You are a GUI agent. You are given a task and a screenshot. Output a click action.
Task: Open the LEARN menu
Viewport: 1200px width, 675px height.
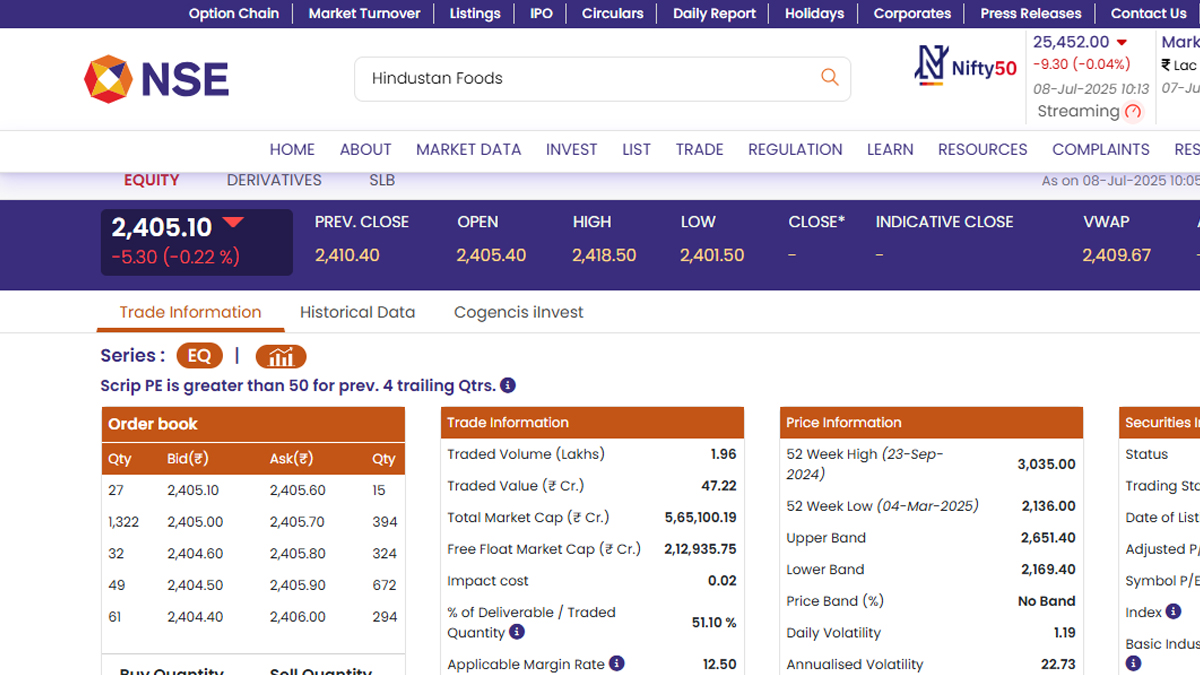890,149
